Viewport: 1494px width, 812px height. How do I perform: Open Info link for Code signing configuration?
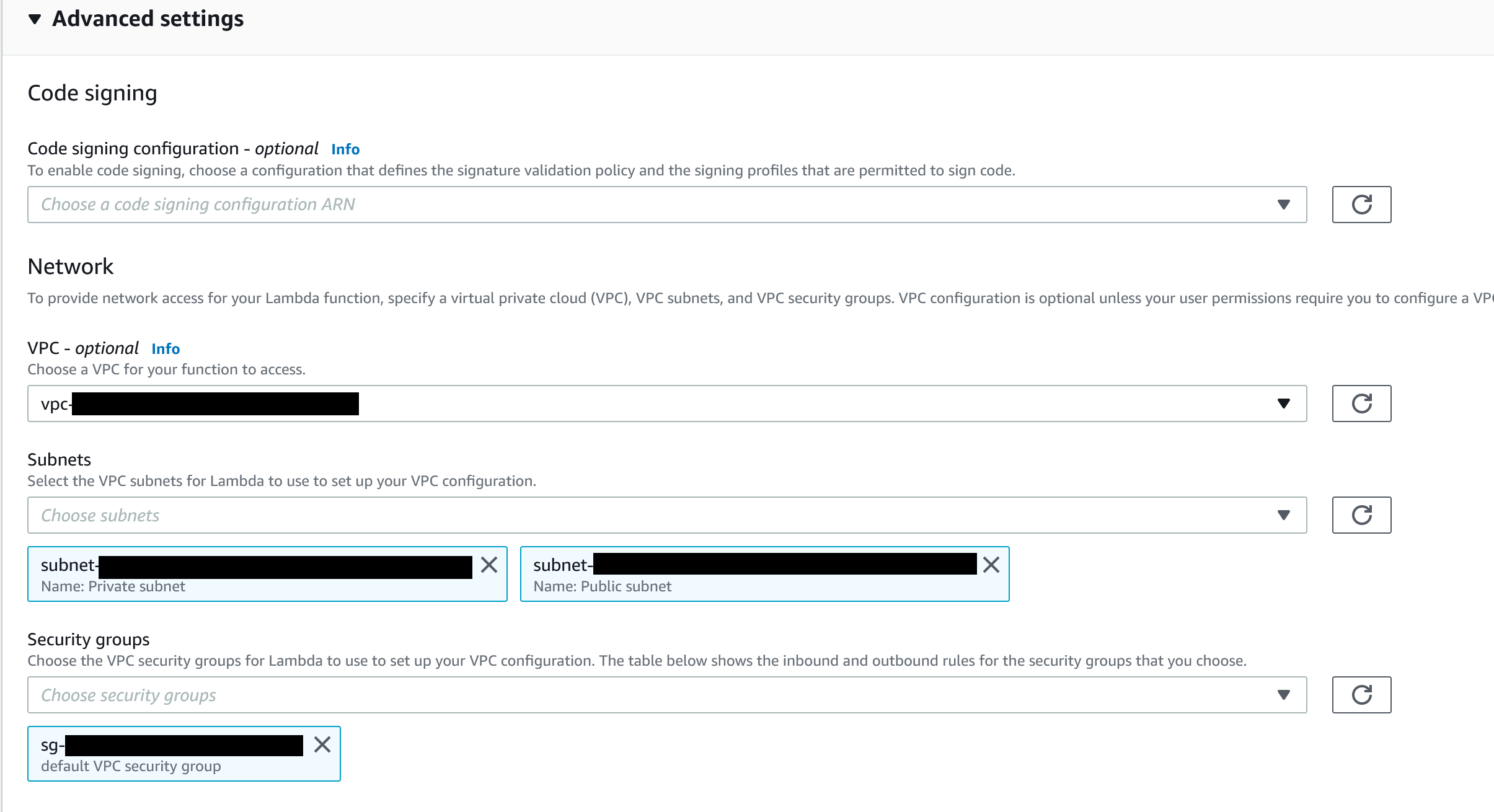pos(345,149)
